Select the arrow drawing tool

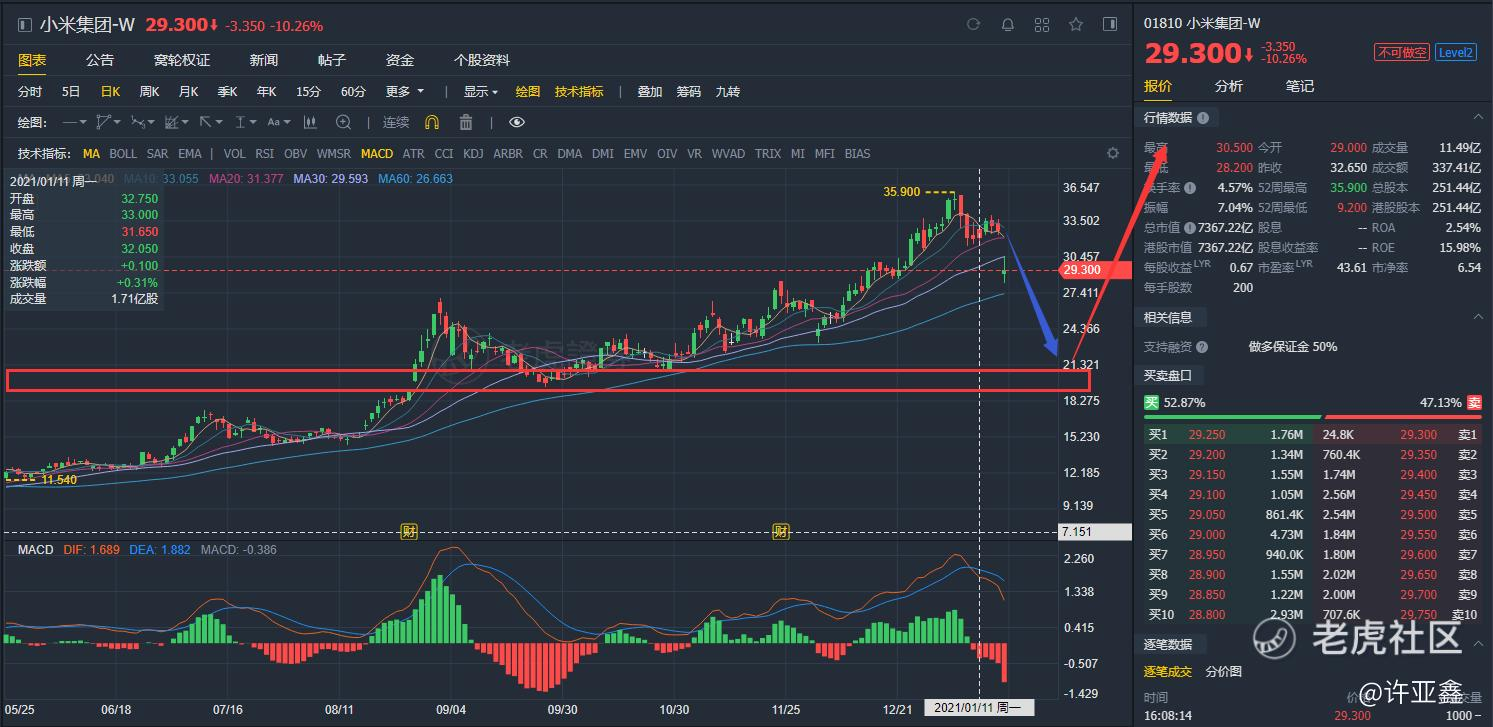[206, 122]
